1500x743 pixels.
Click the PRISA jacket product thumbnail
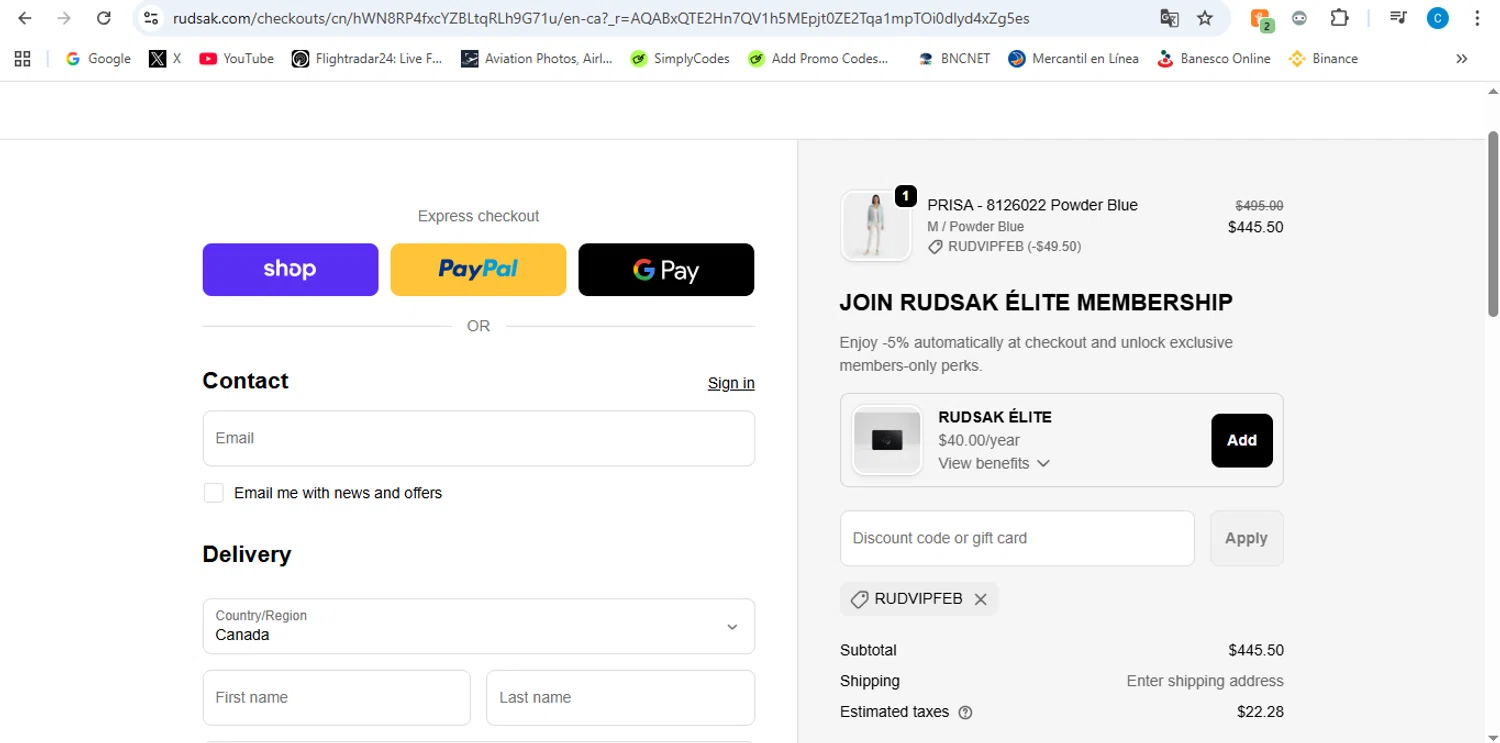pyautogui.click(x=876, y=226)
